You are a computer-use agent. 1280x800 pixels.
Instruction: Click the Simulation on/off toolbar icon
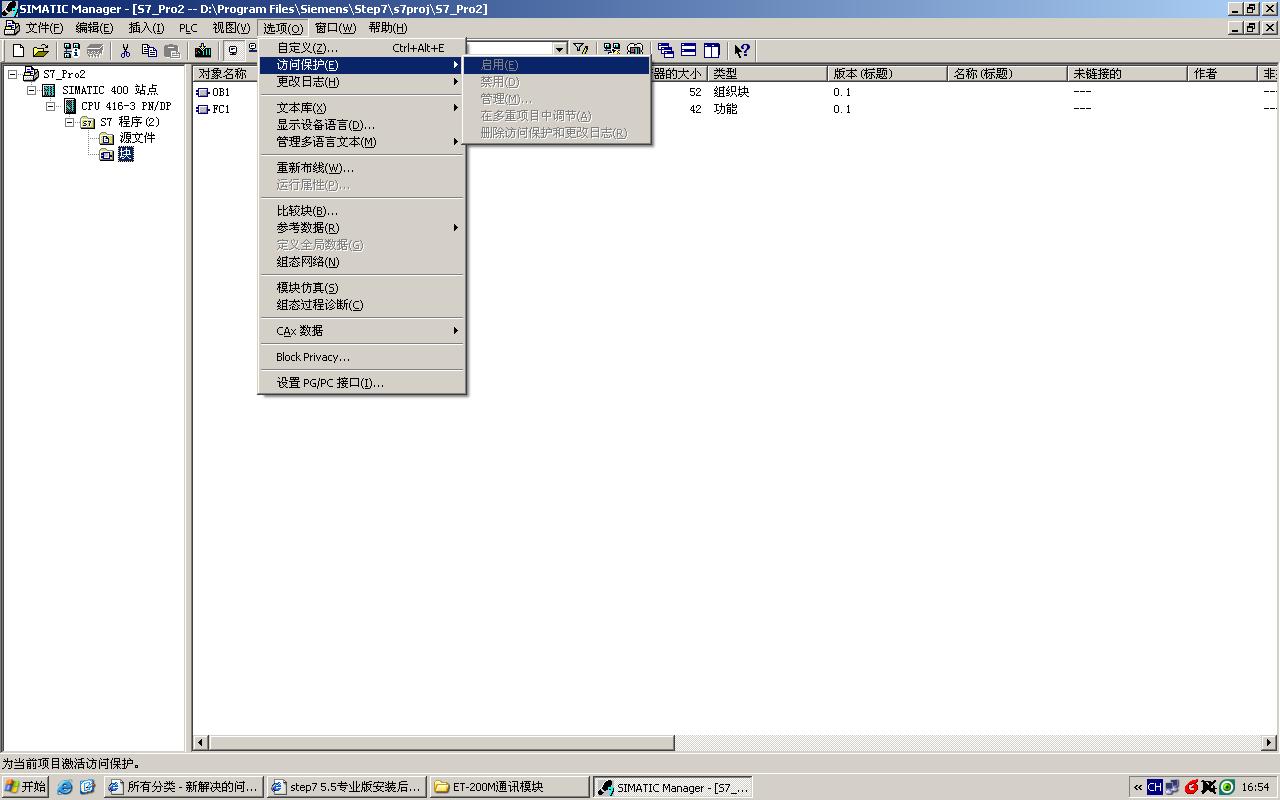(635, 50)
